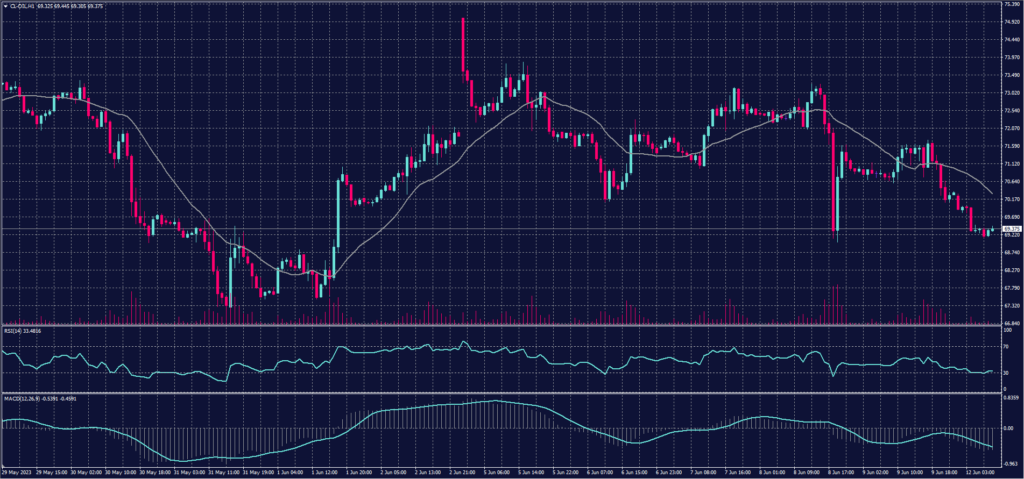Click the tallest red candle at chart peak
The height and width of the screenshot is (479, 1024).
(463, 45)
